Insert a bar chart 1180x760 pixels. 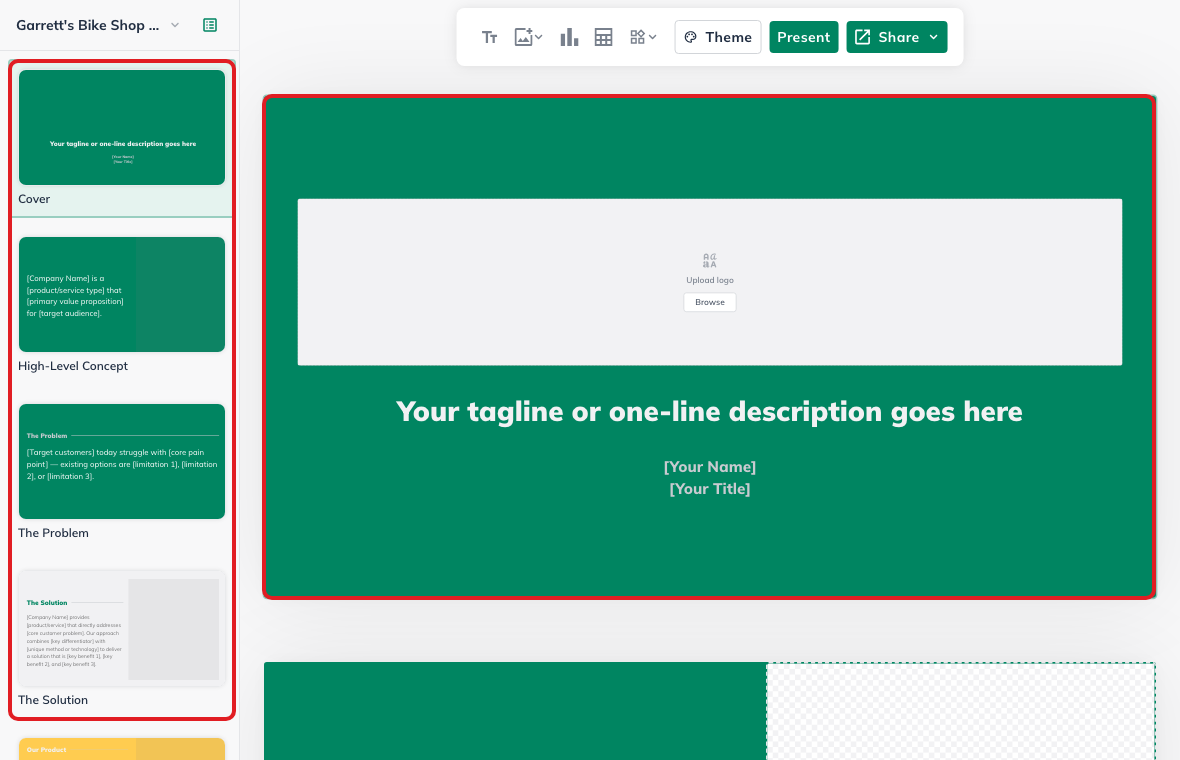pos(569,38)
